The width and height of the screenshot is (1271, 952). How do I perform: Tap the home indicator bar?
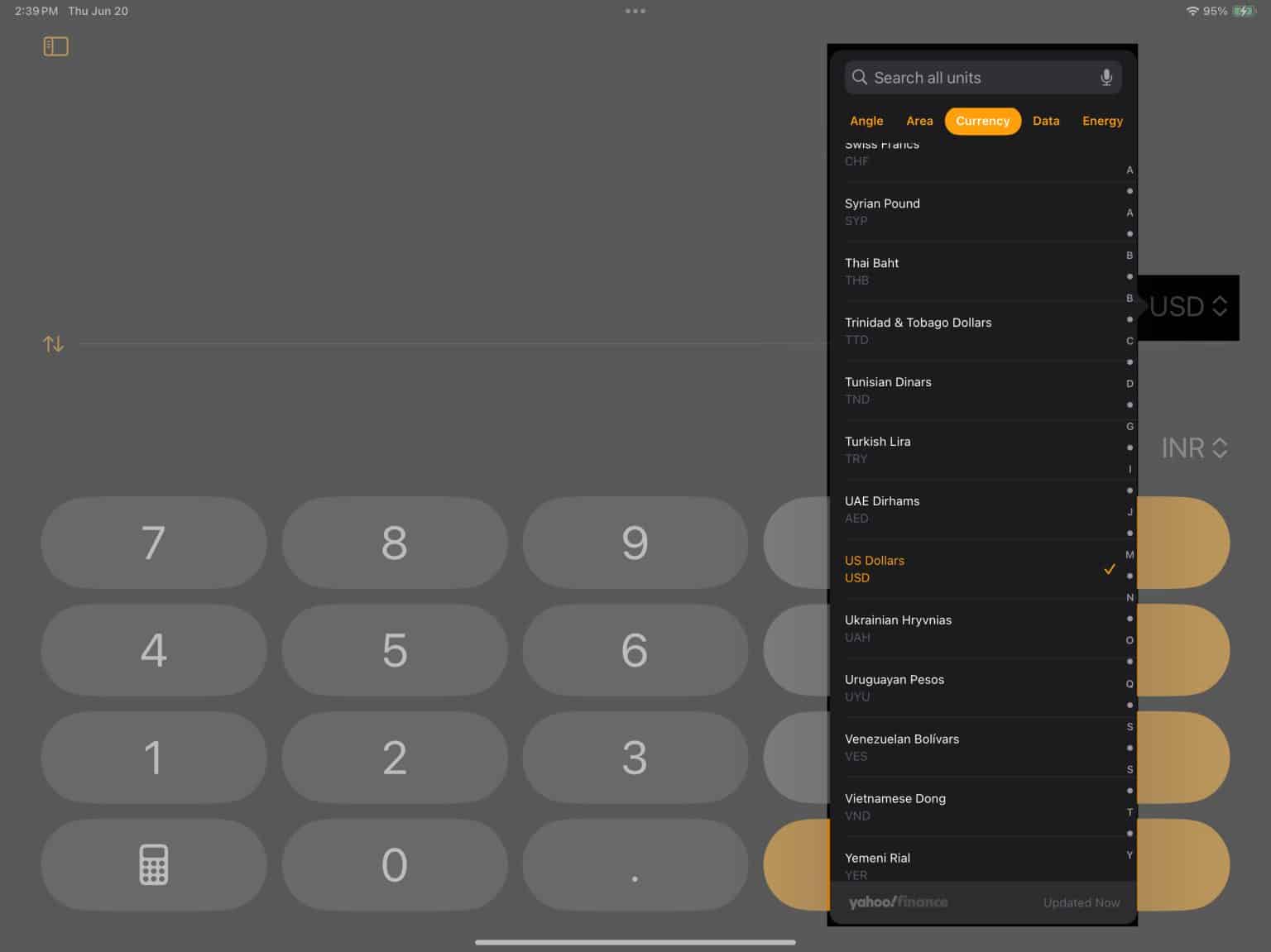click(635, 941)
